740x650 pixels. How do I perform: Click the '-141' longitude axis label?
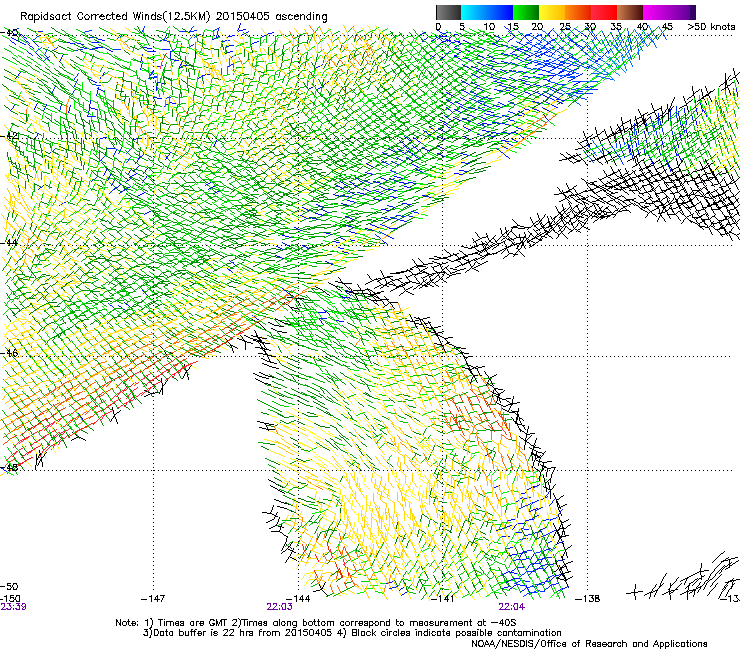point(442,599)
